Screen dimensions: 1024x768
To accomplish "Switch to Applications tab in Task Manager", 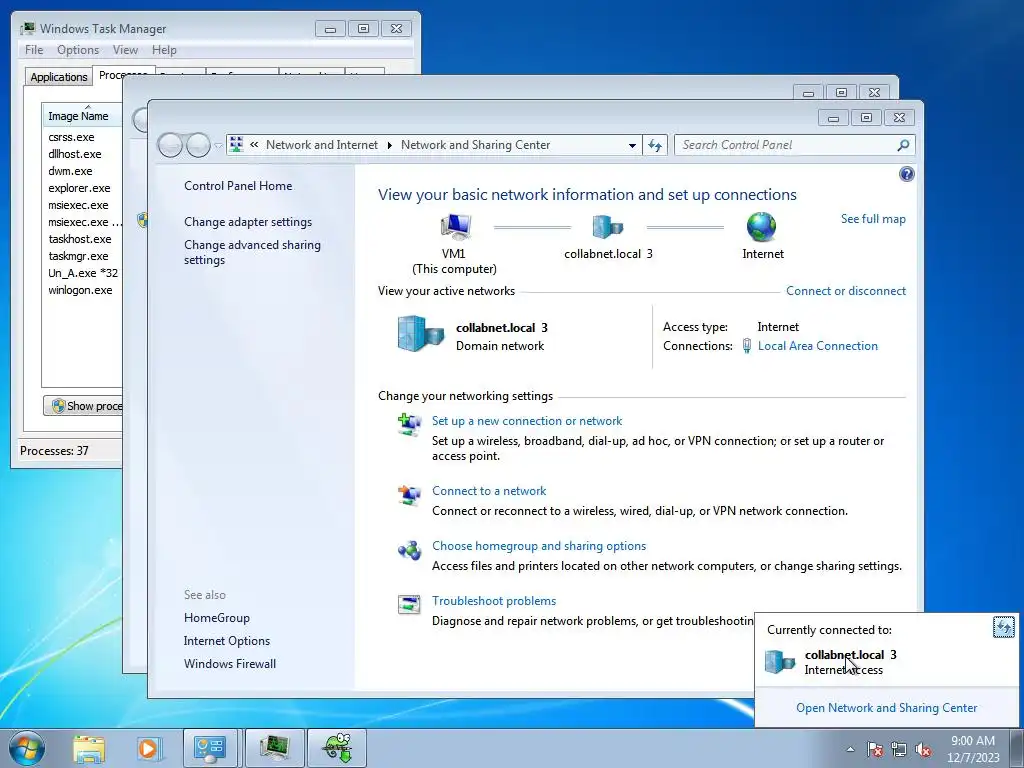I will point(59,76).
